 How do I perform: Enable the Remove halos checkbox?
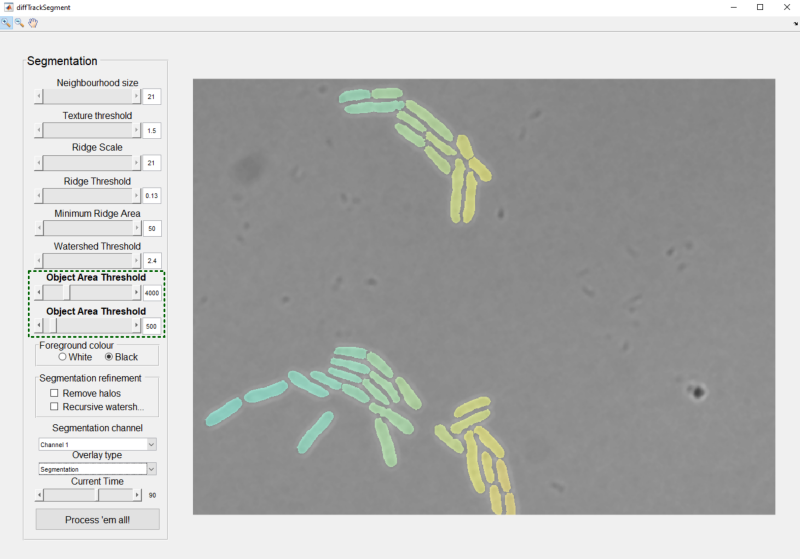[x=54, y=393]
